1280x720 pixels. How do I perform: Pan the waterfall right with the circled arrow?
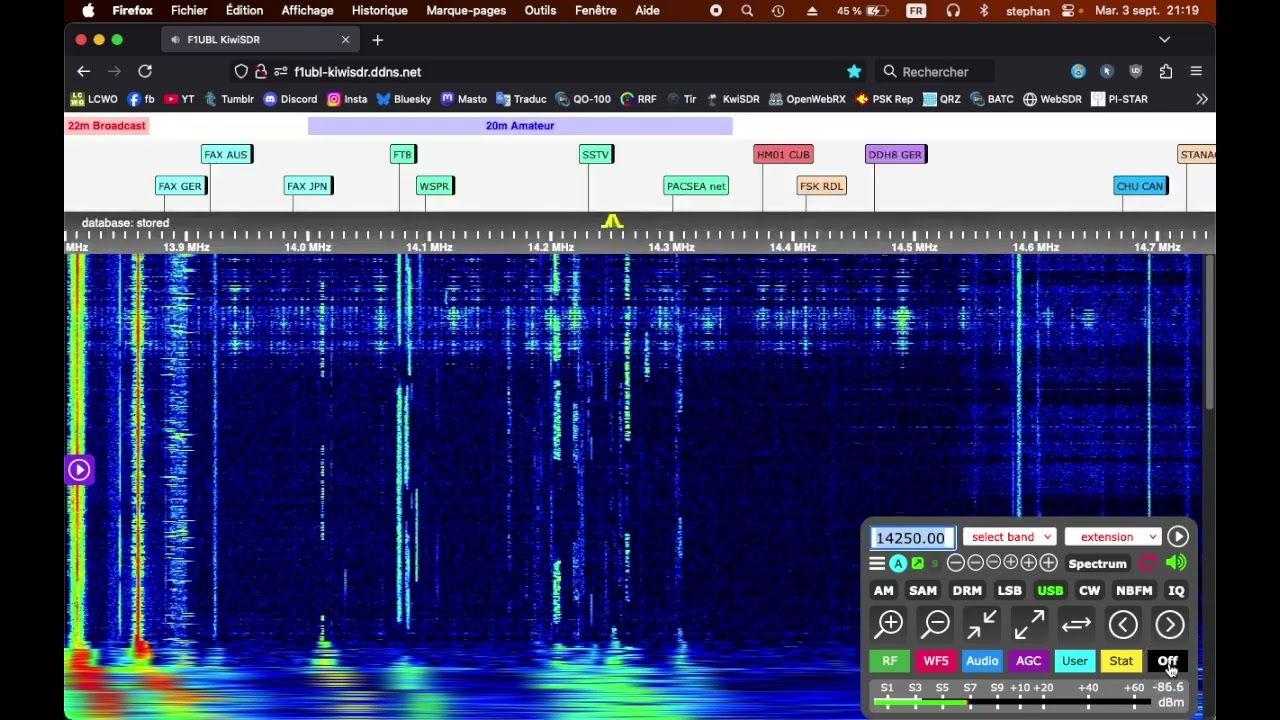tap(1170, 625)
